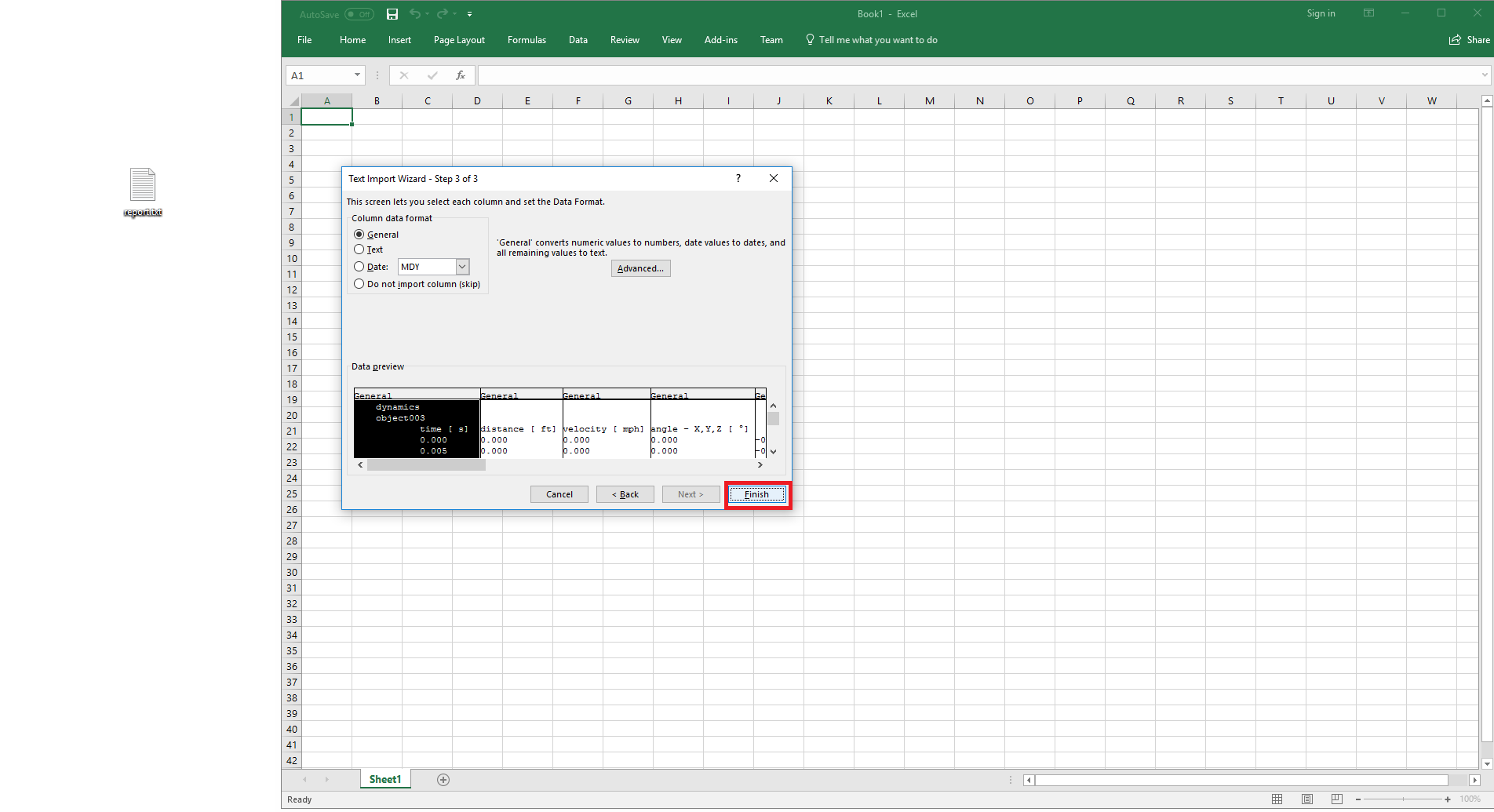Click the Normal view icon in status bar
1494x812 pixels.
click(x=1277, y=799)
